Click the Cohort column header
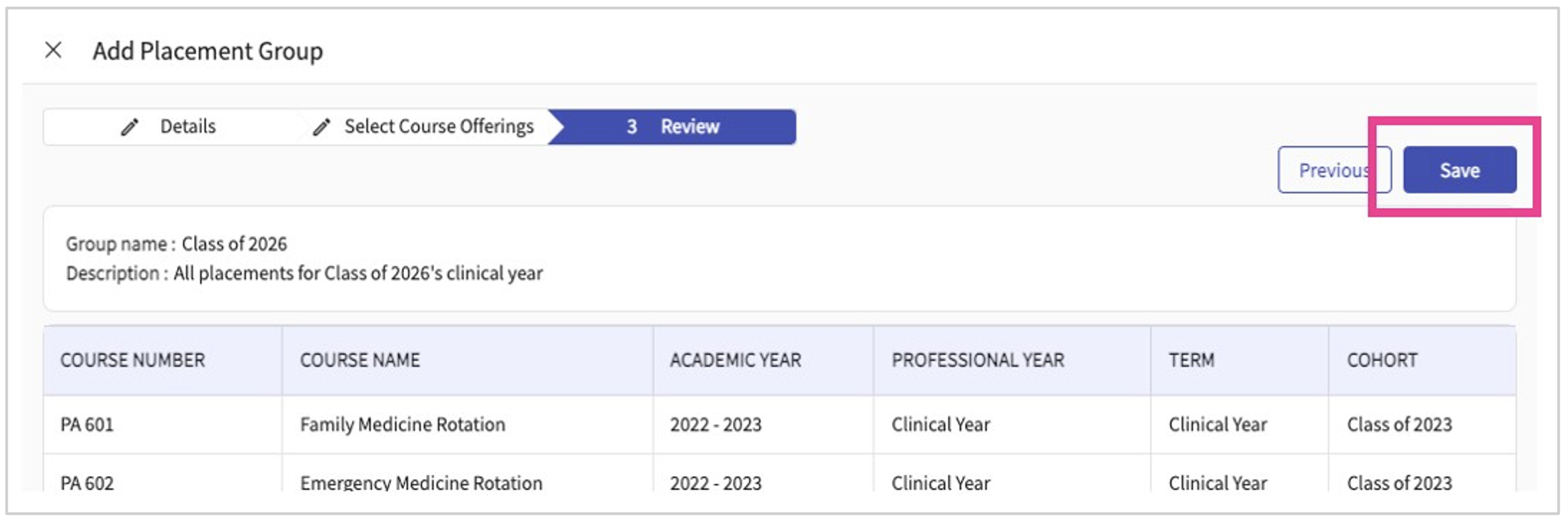This screenshot has width=1568, height=521. [1382, 360]
